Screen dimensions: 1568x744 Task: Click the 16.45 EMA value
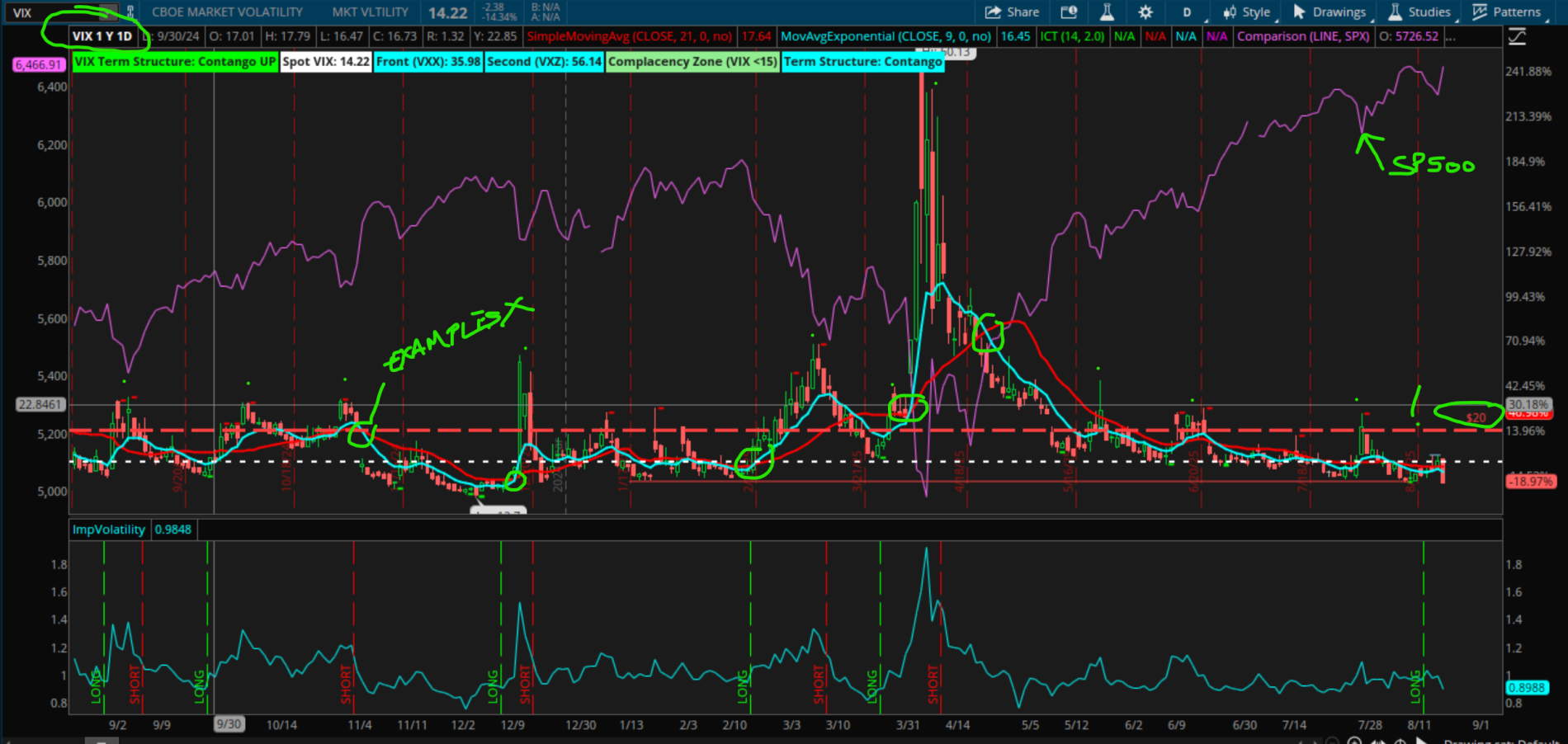point(1015,36)
